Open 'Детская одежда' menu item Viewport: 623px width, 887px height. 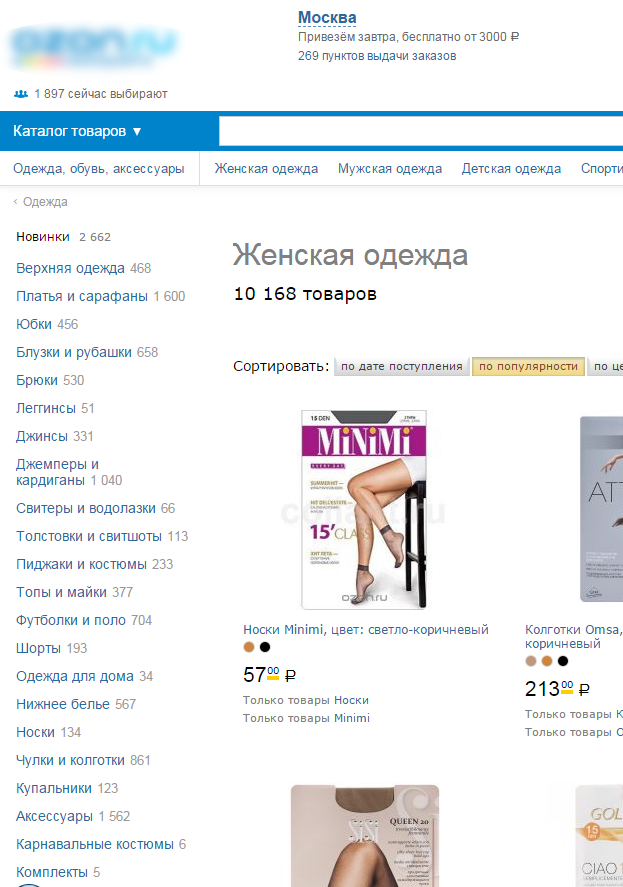tap(511, 169)
